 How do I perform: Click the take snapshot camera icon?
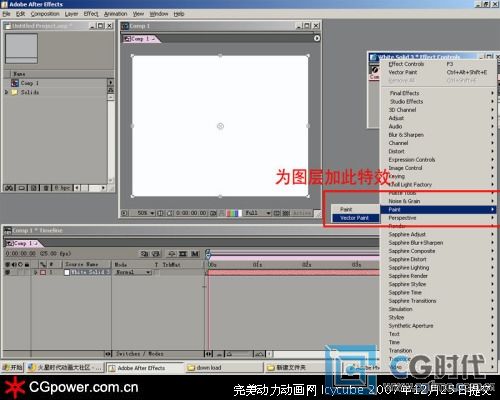(x=213, y=213)
